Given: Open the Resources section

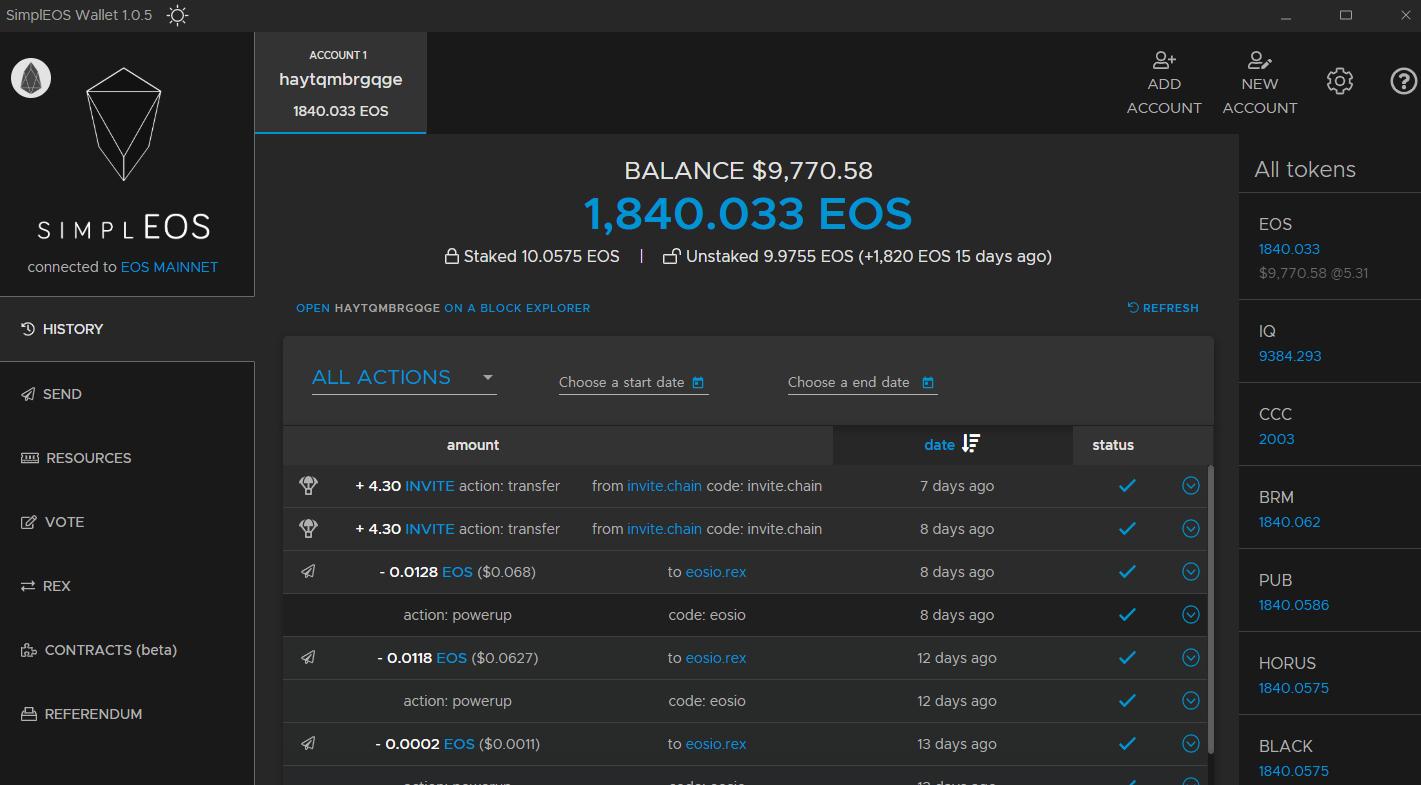Looking at the screenshot, I should click(127, 458).
